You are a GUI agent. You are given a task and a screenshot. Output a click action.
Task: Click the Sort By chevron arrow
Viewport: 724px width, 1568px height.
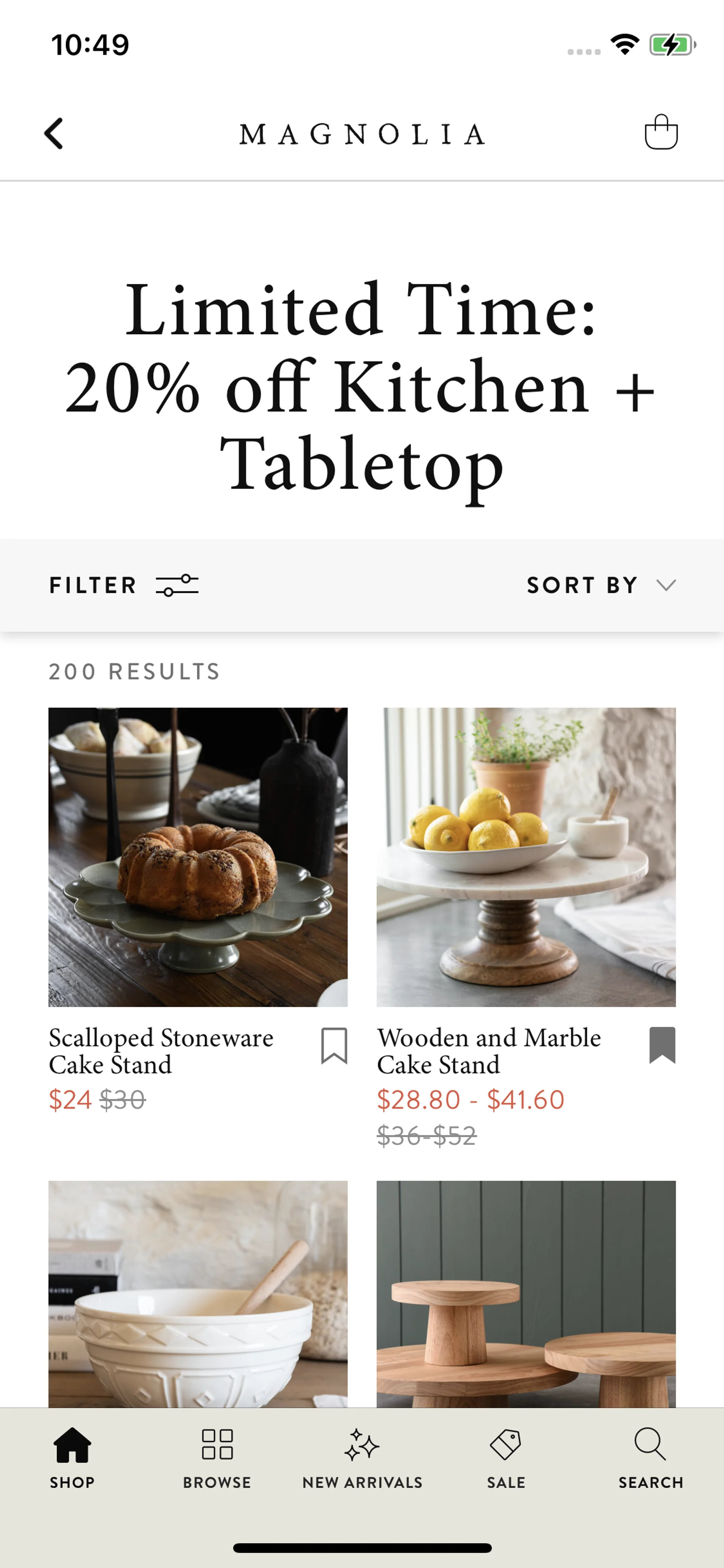pyautogui.click(x=667, y=585)
